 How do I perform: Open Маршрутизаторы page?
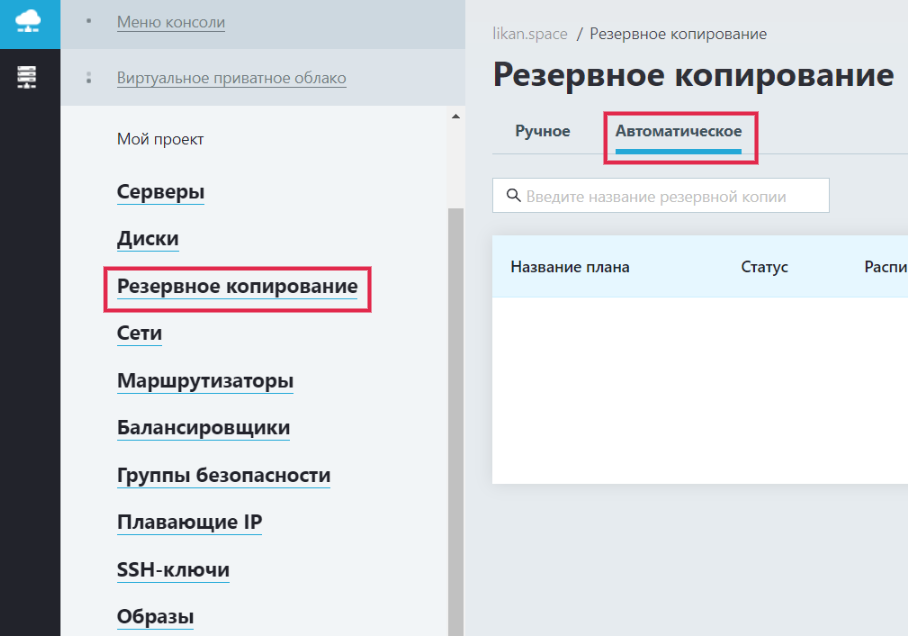pyautogui.click(x=205, y=381)
